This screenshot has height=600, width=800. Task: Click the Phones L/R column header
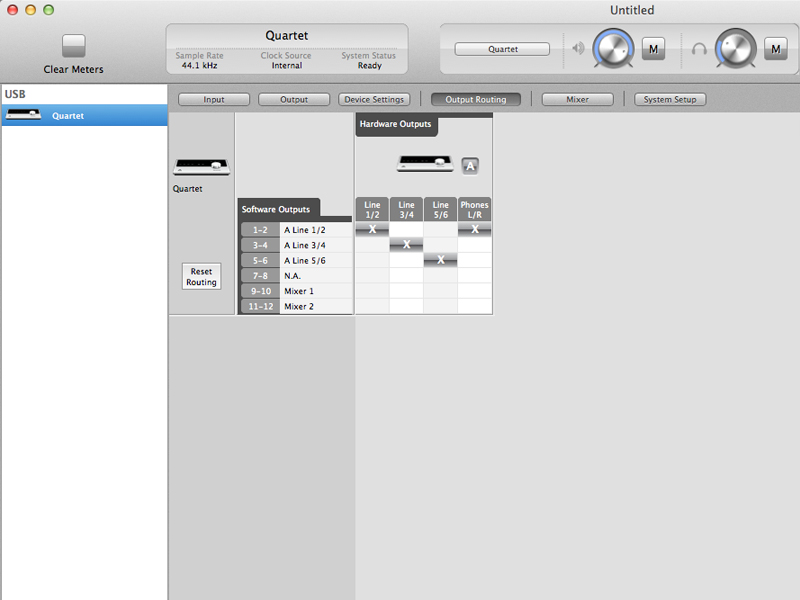474,209
